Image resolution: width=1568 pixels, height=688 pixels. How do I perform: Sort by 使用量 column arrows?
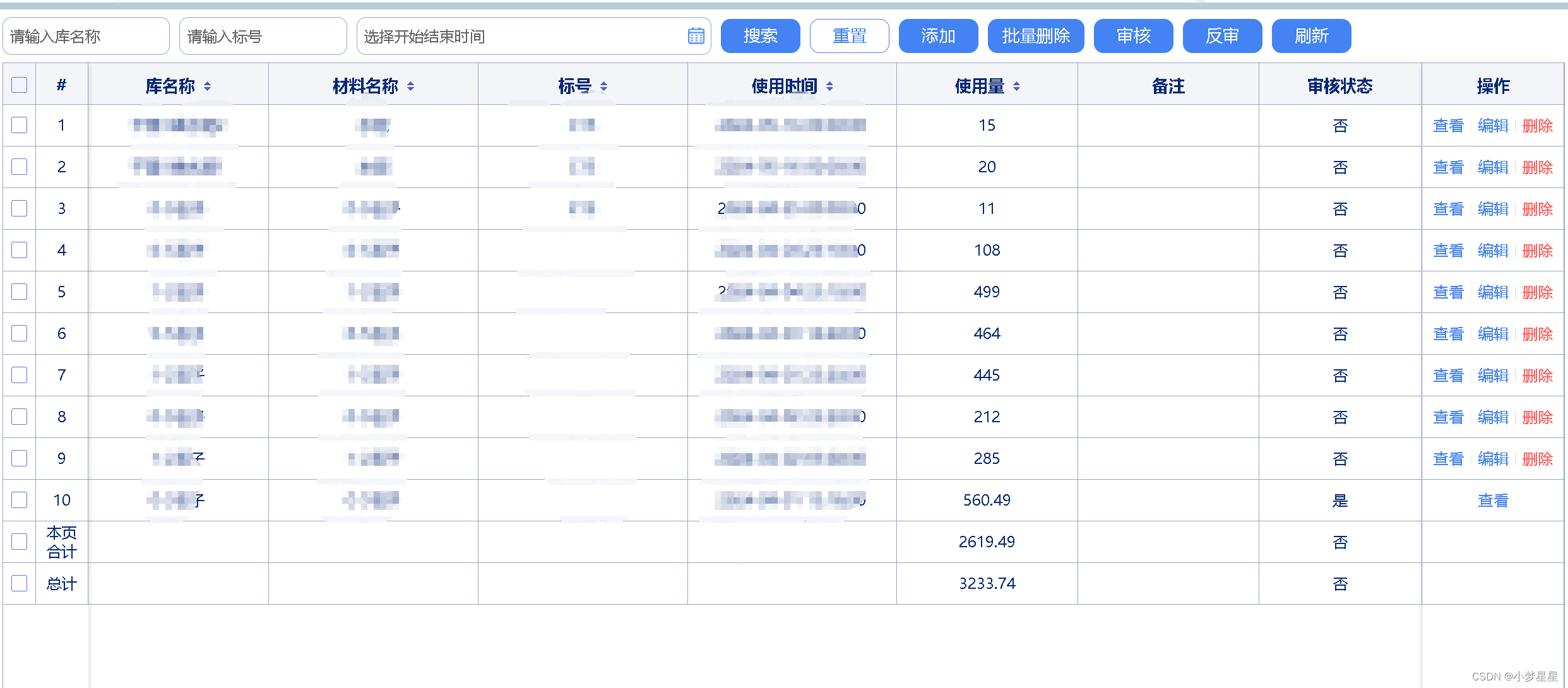[1016, 86]
